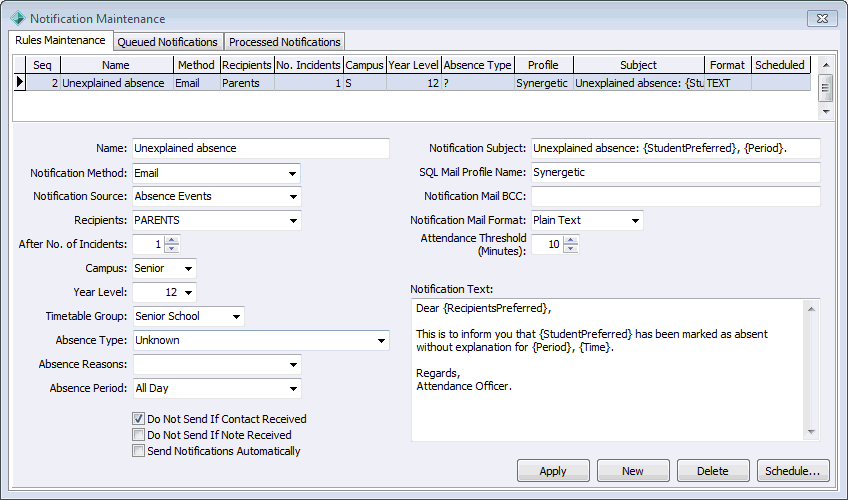This screenshot has height=500, width=848.
Task: Click the Profile column header
Action: click(x=544, y=65)
